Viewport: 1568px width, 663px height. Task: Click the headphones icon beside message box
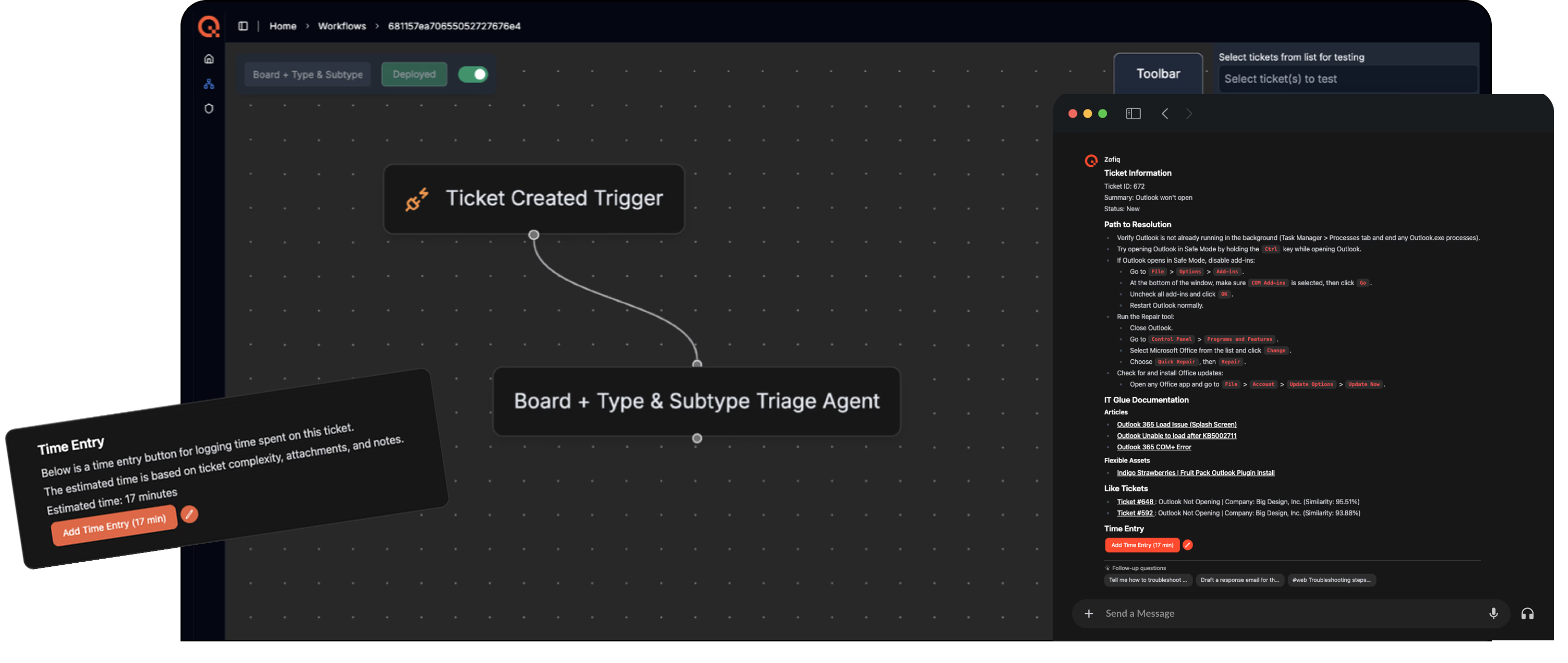point(1527,613)
